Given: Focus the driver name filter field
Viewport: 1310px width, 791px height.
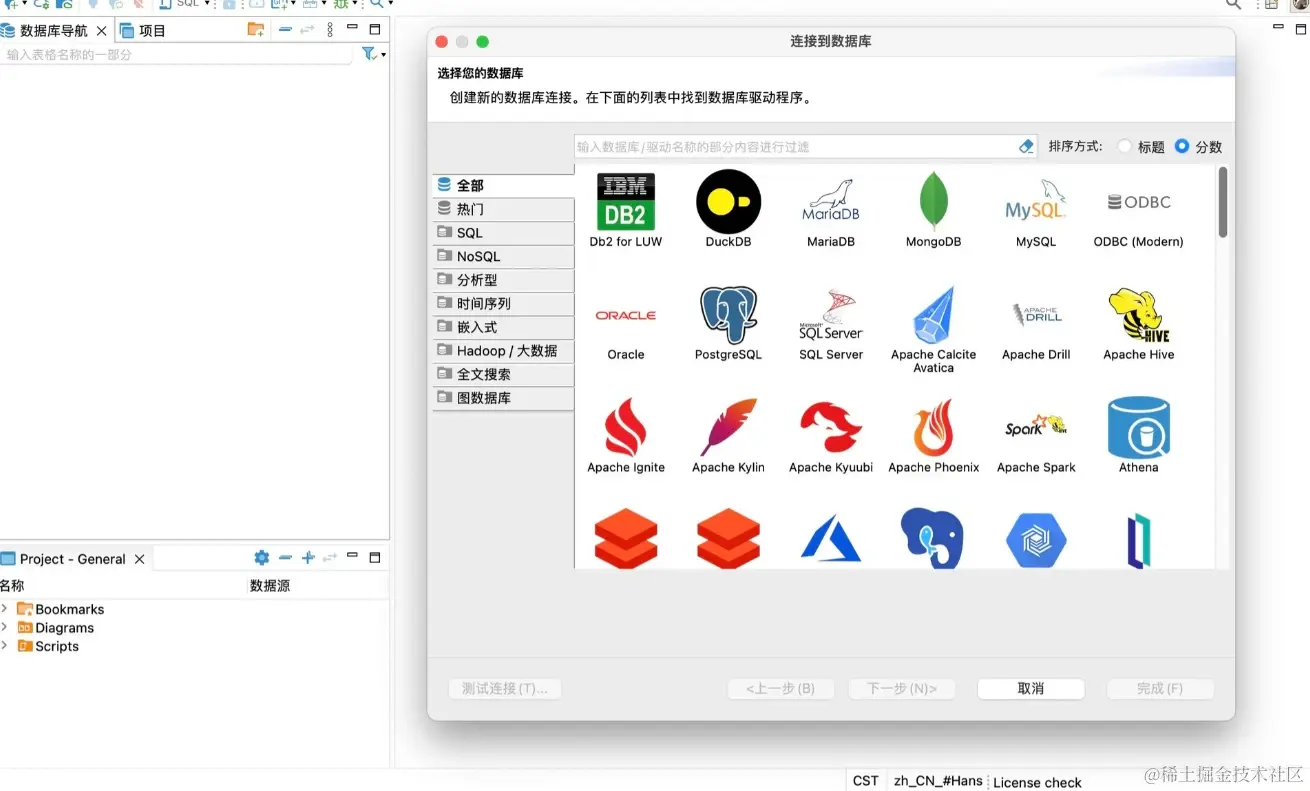Looking at the screenshot, I should 796,146.
